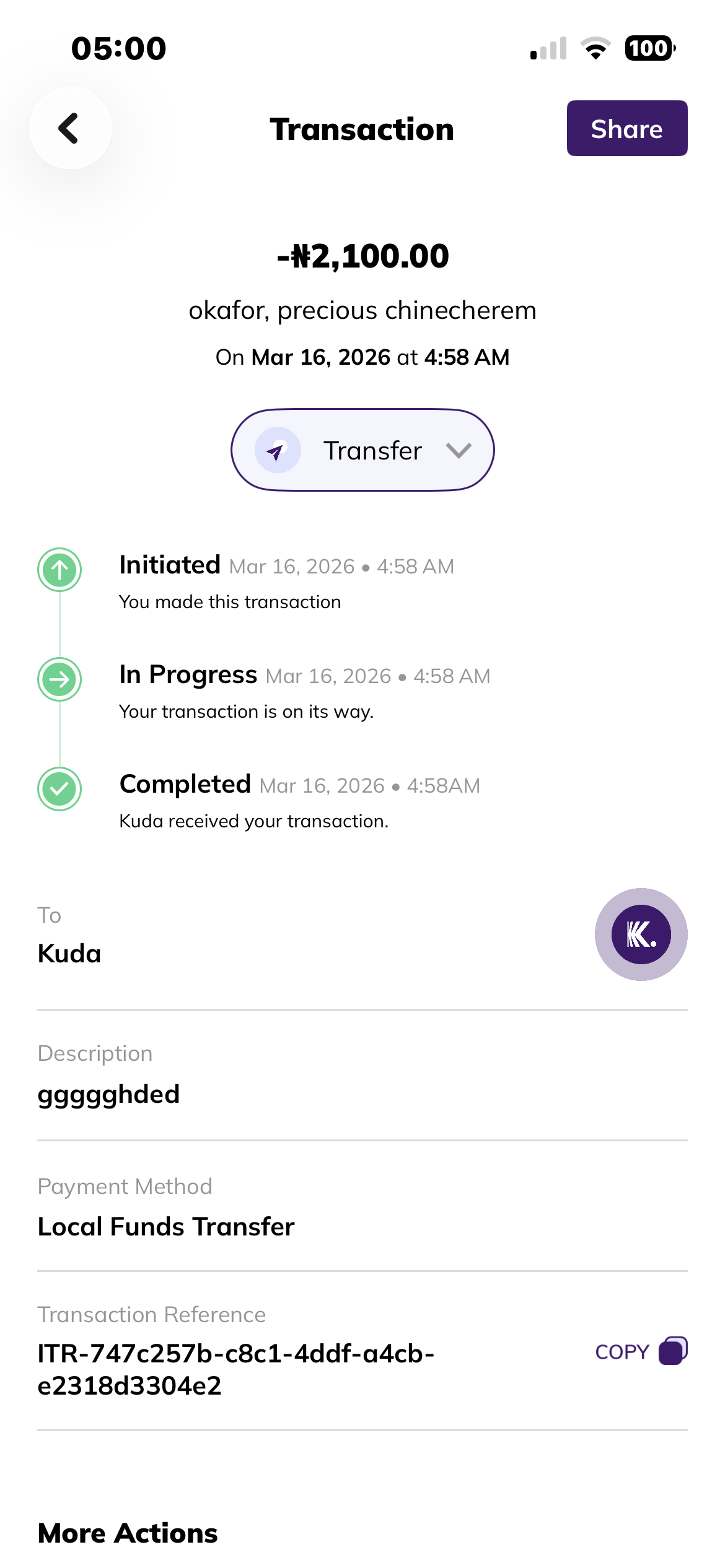The image size is (725, 1568).
Task: Tap the Local Funds Transfer payment method
Action: pos(166,1227)
